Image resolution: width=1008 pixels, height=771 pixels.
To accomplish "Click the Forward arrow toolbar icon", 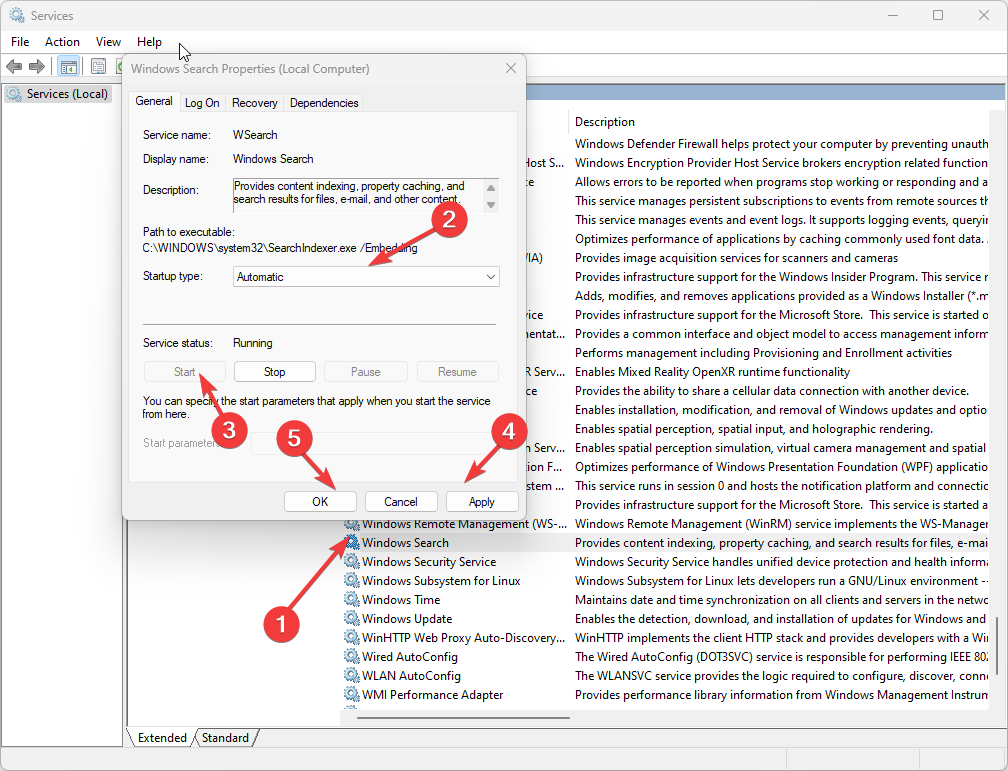I will [37, 66].
